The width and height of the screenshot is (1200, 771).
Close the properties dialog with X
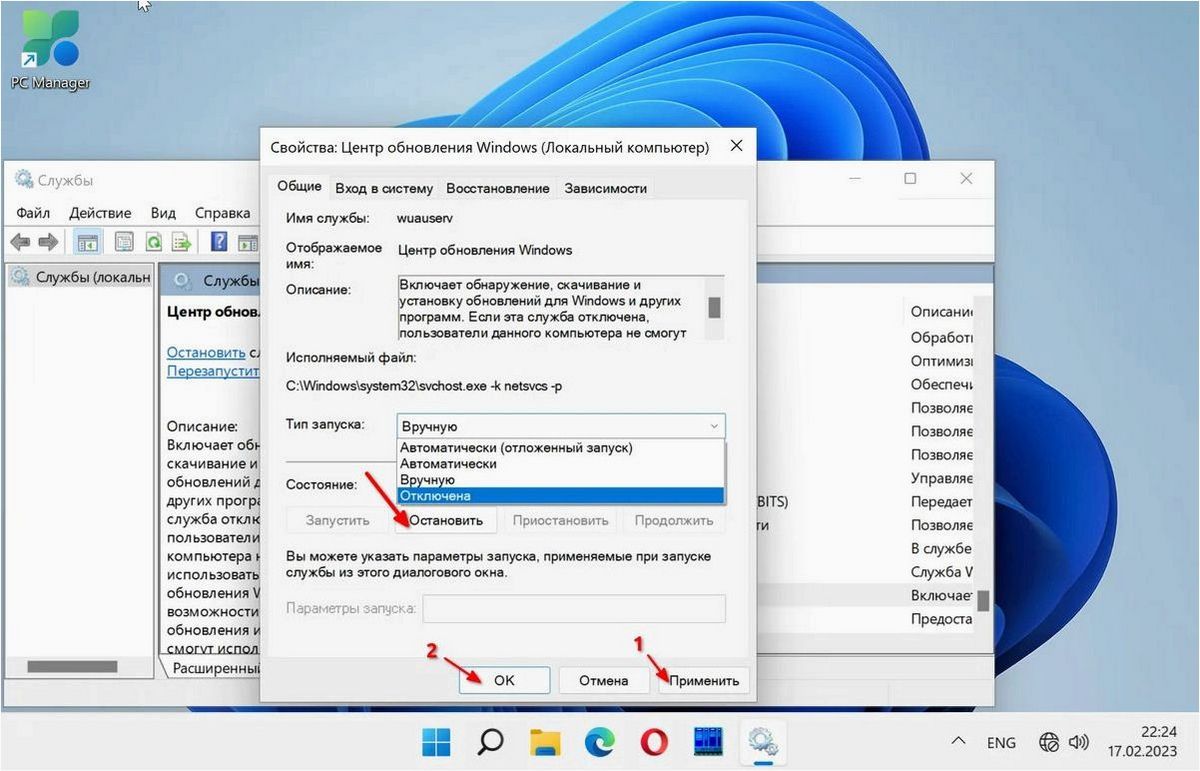pyautogui.click(x=736, y=146)
